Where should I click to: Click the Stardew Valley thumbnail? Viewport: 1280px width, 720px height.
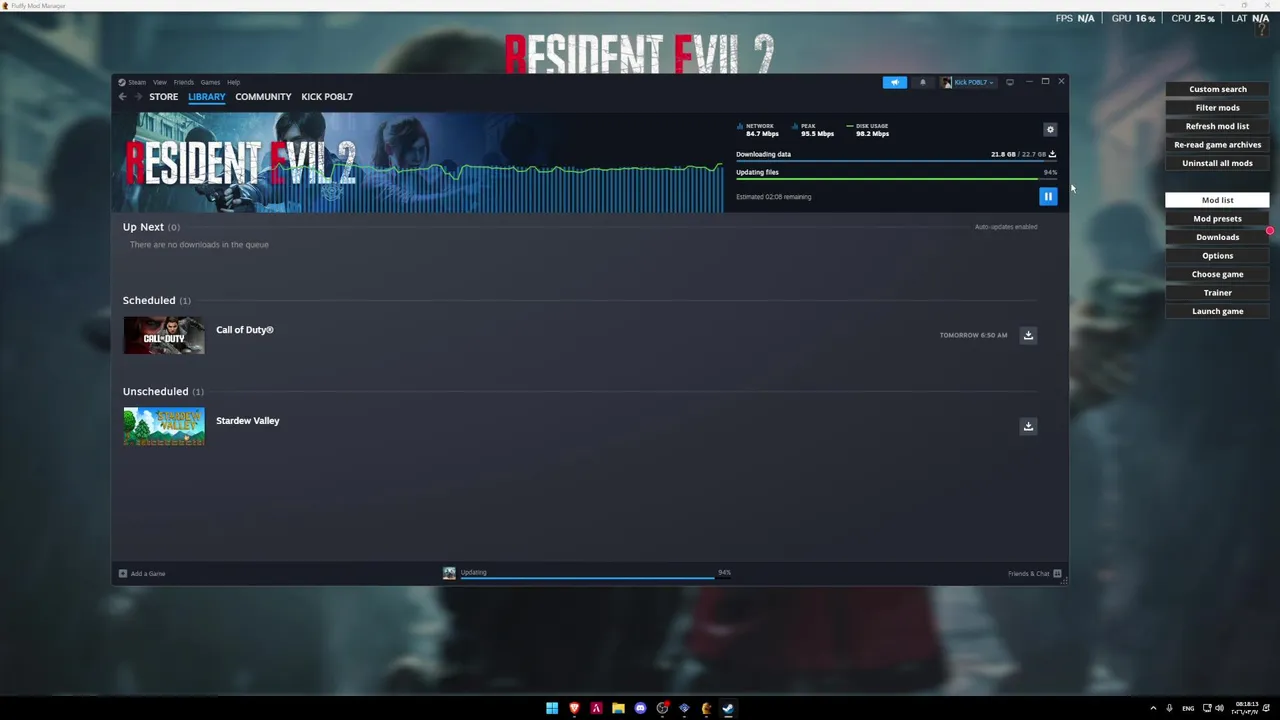(164, 426)
